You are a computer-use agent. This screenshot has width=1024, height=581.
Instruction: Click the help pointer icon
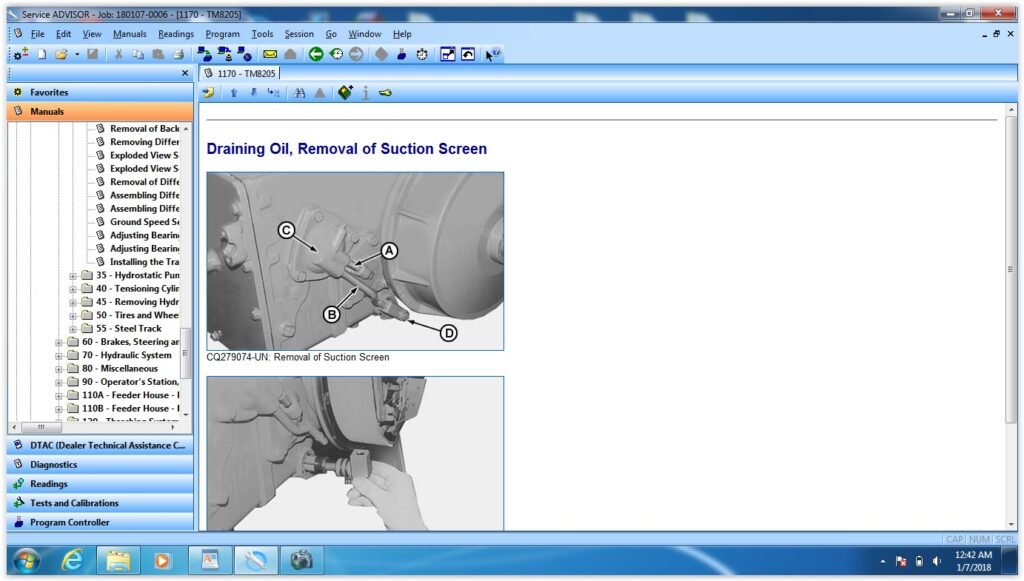[x=493, y=54]
